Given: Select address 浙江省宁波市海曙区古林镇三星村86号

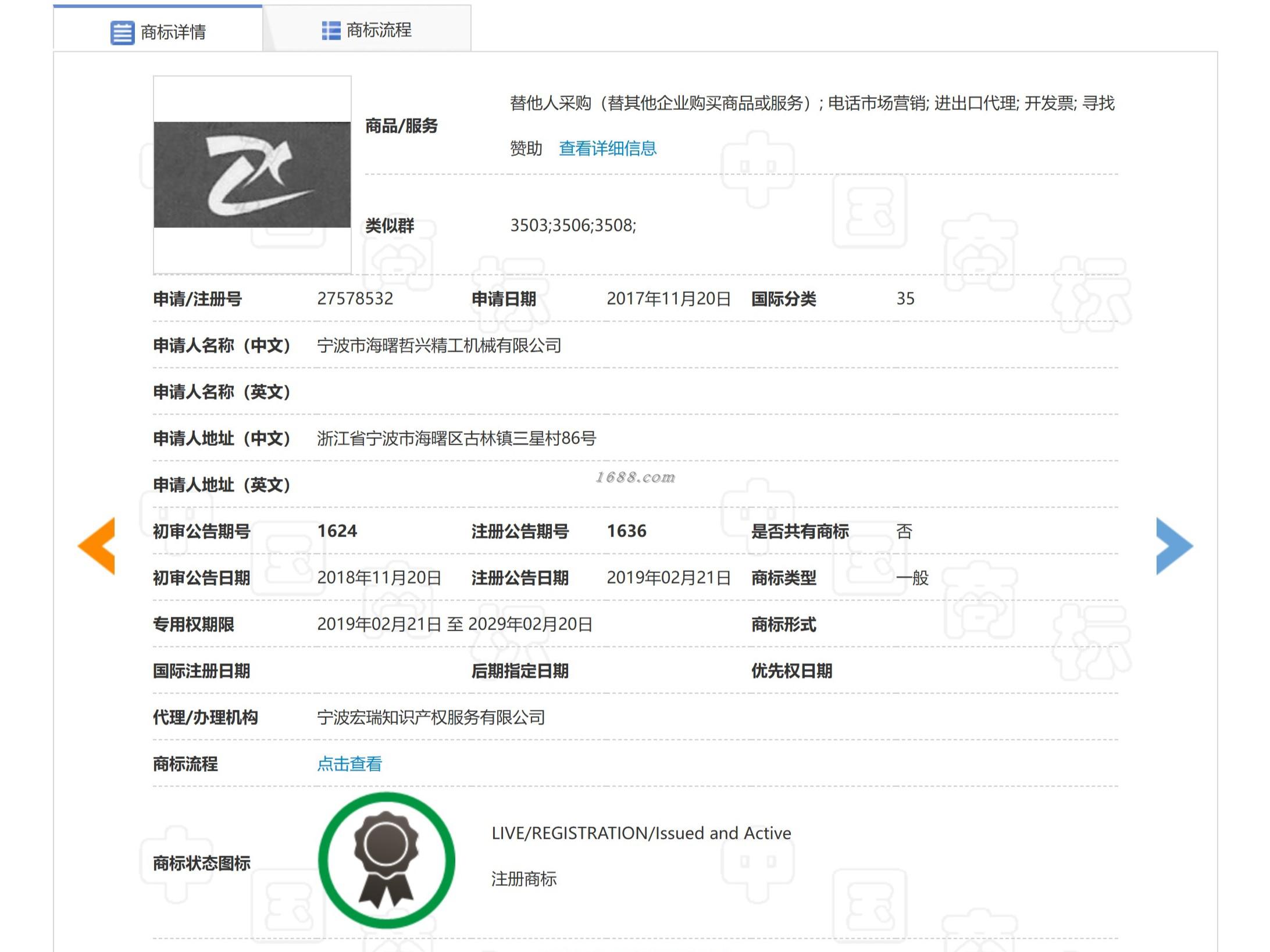Looking at the screenshot, I should pyautogui.click(x=456, y=439).
